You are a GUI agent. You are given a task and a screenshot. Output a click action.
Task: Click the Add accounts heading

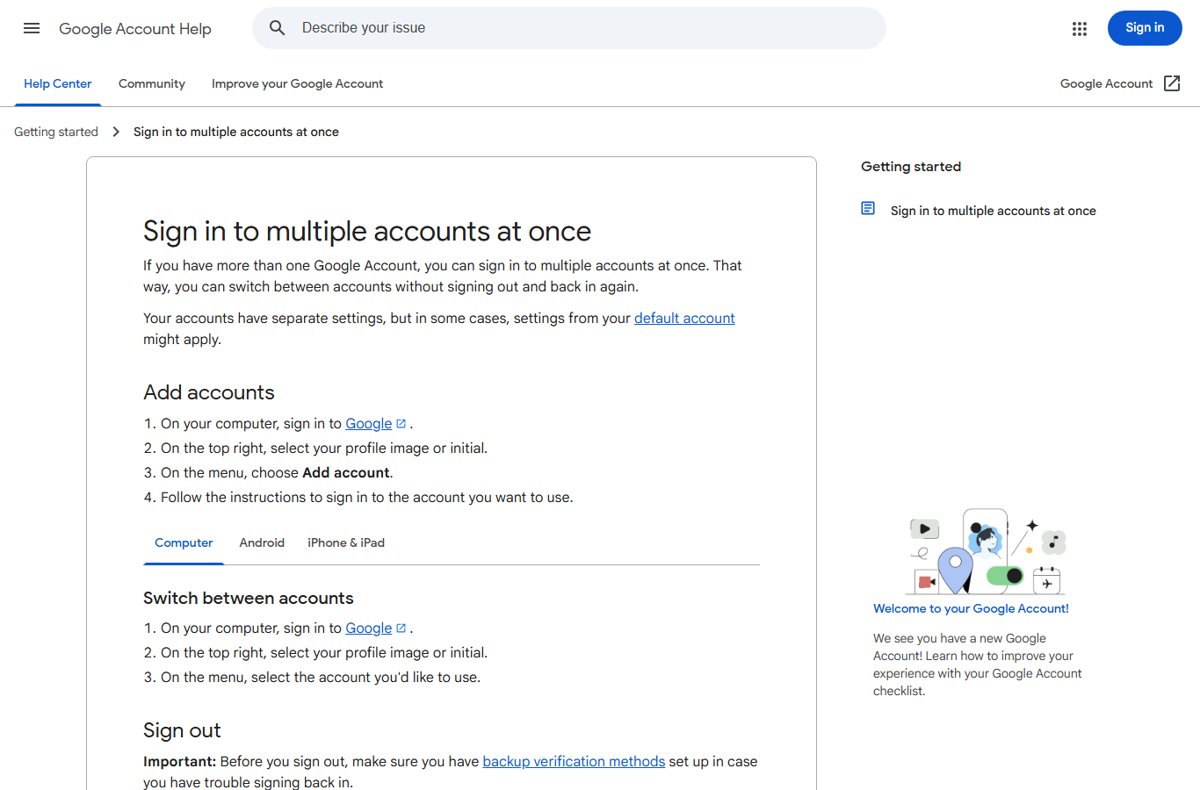click(x=209, y=392)
